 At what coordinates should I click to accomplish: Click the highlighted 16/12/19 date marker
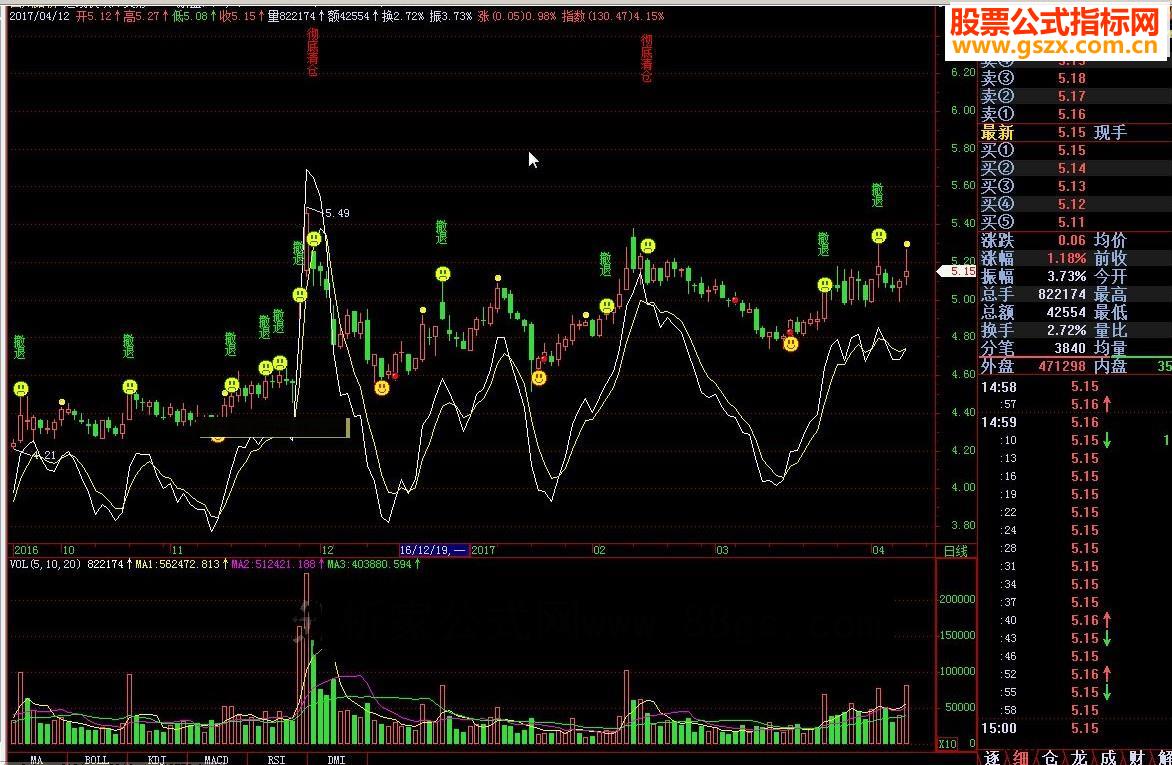[434, 550]
